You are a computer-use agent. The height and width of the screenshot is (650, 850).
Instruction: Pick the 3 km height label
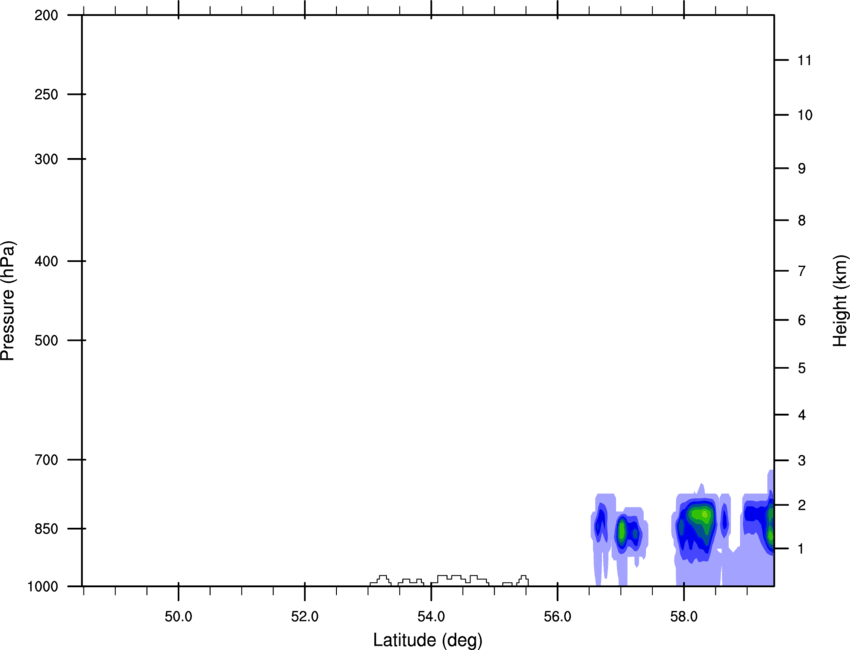[x=801, y=460]
